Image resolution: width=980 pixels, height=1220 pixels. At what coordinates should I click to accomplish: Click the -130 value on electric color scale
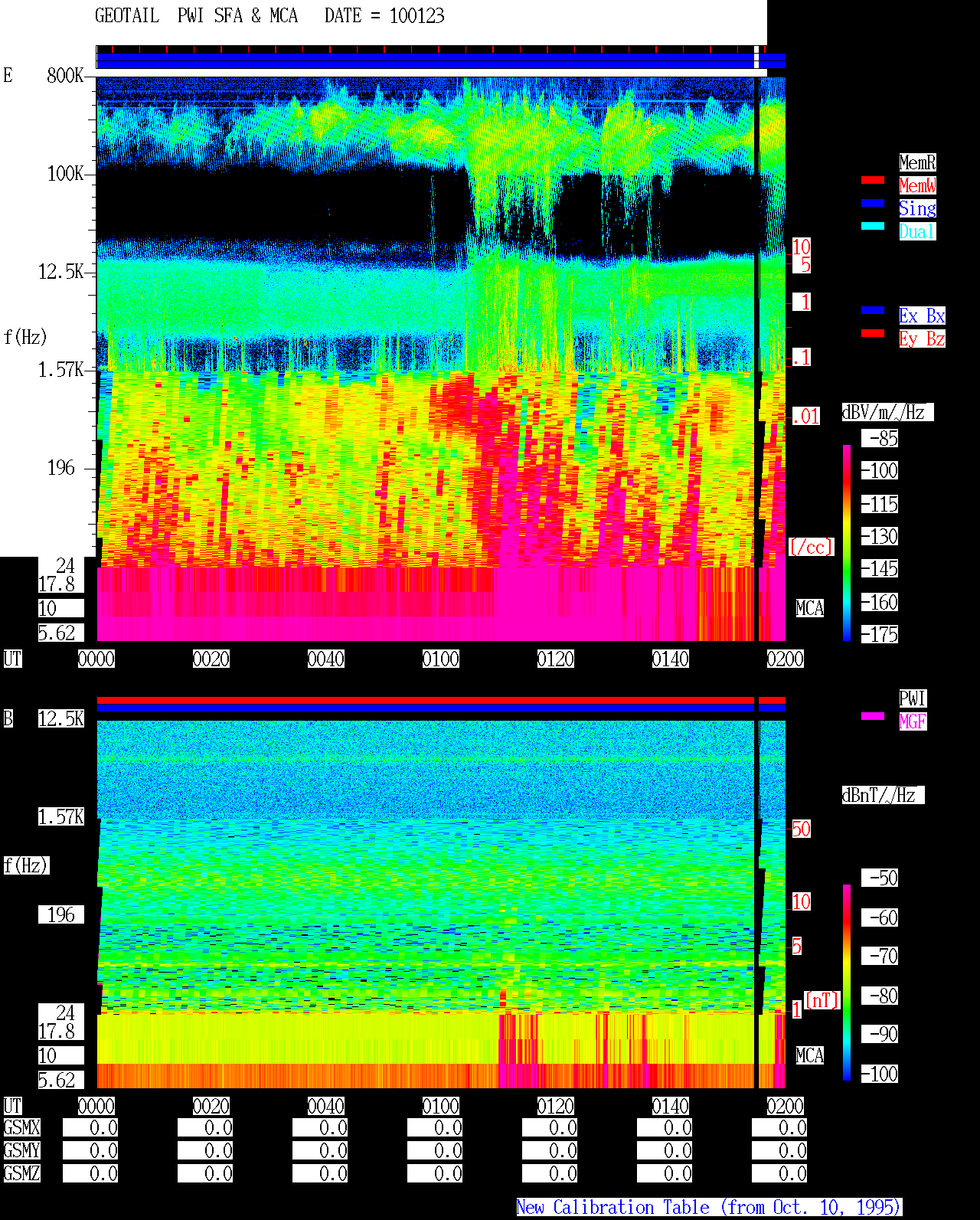point(880,536)
